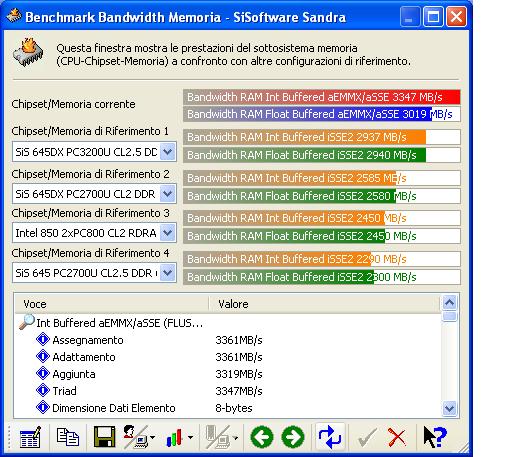Click the info icon next to Adattamento

point(43,356)
